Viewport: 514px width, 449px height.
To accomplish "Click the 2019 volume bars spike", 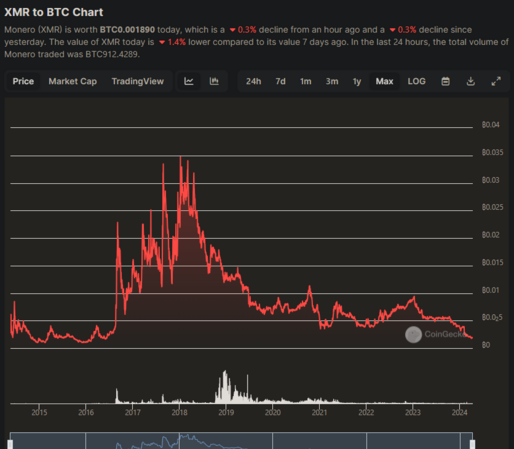I will point(225,387).
